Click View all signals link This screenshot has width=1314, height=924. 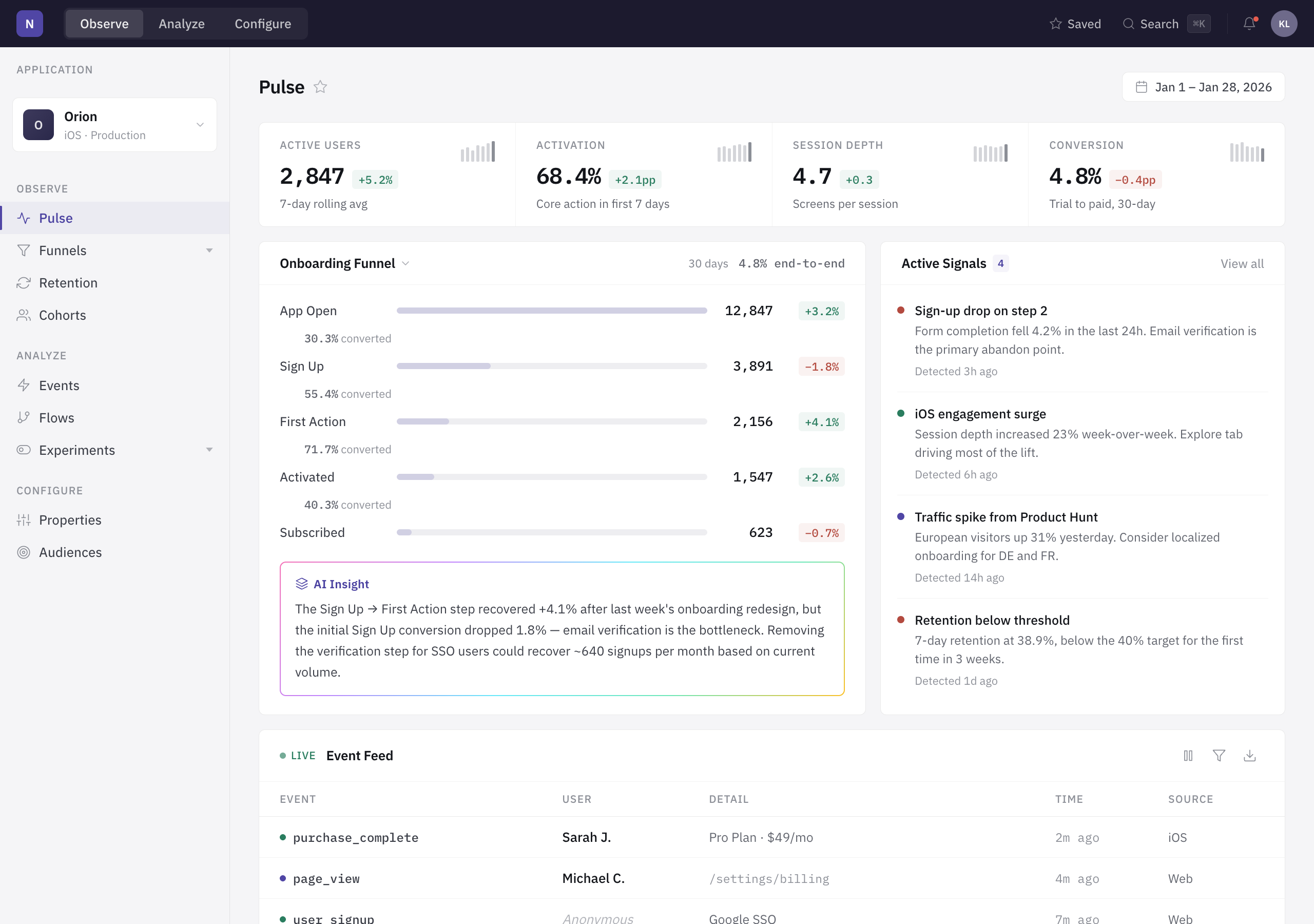point(1242,263)
